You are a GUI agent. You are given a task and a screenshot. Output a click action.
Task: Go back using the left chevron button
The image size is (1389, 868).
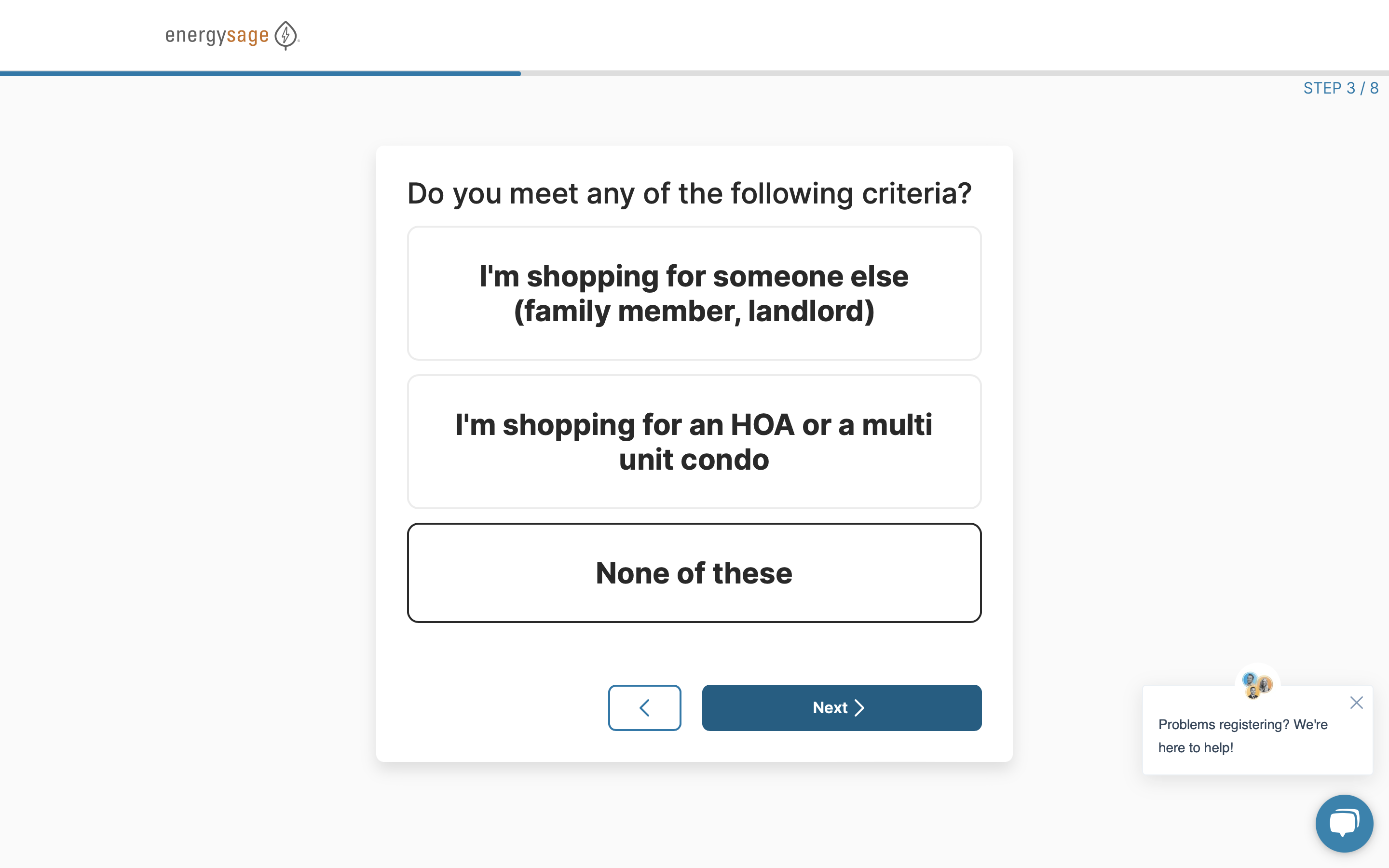(x=644, y=708)
